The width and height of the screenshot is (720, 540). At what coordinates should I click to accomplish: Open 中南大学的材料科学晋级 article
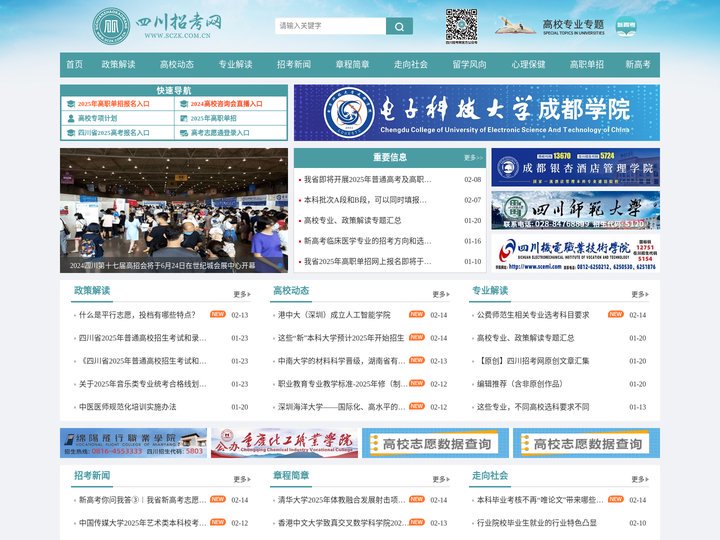tap(341, 361)
